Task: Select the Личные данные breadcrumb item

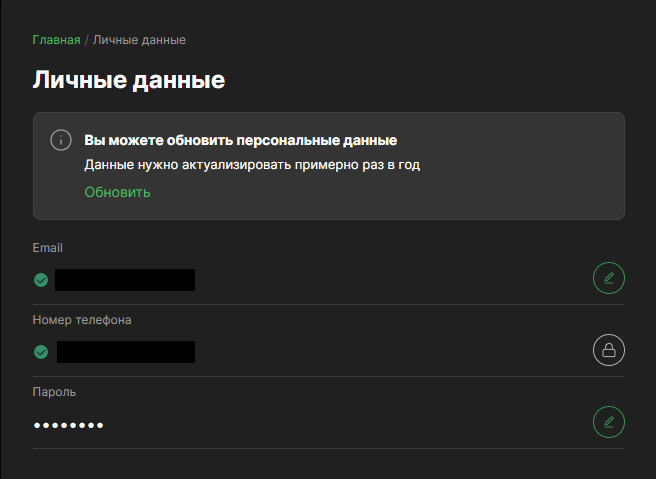Action: (x=139, y=40)
